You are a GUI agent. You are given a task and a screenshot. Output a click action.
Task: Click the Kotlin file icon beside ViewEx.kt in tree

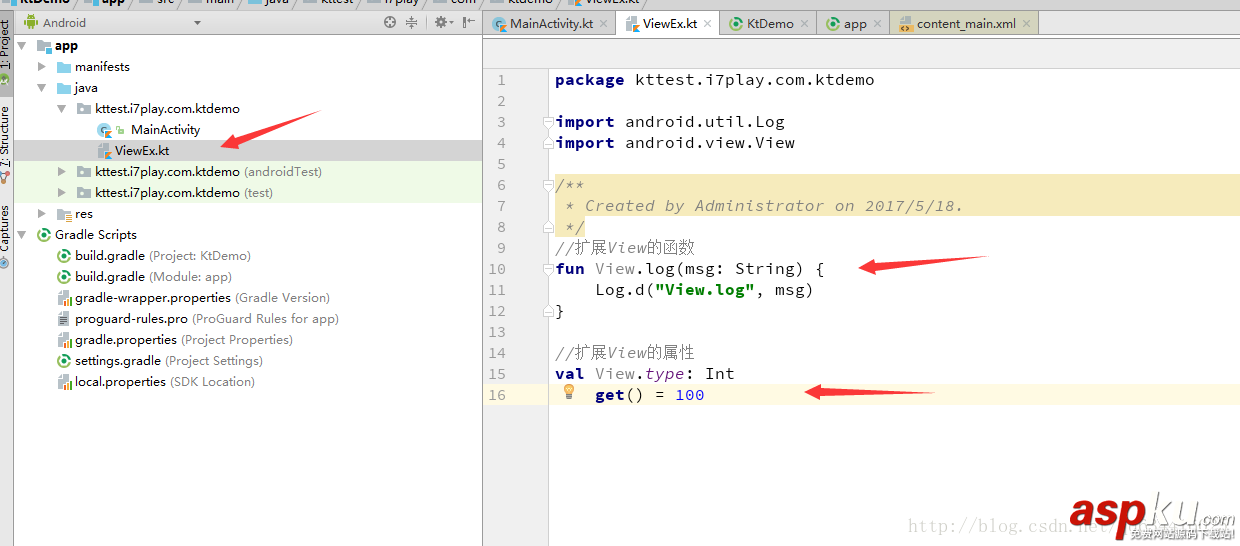coord(104,151)
